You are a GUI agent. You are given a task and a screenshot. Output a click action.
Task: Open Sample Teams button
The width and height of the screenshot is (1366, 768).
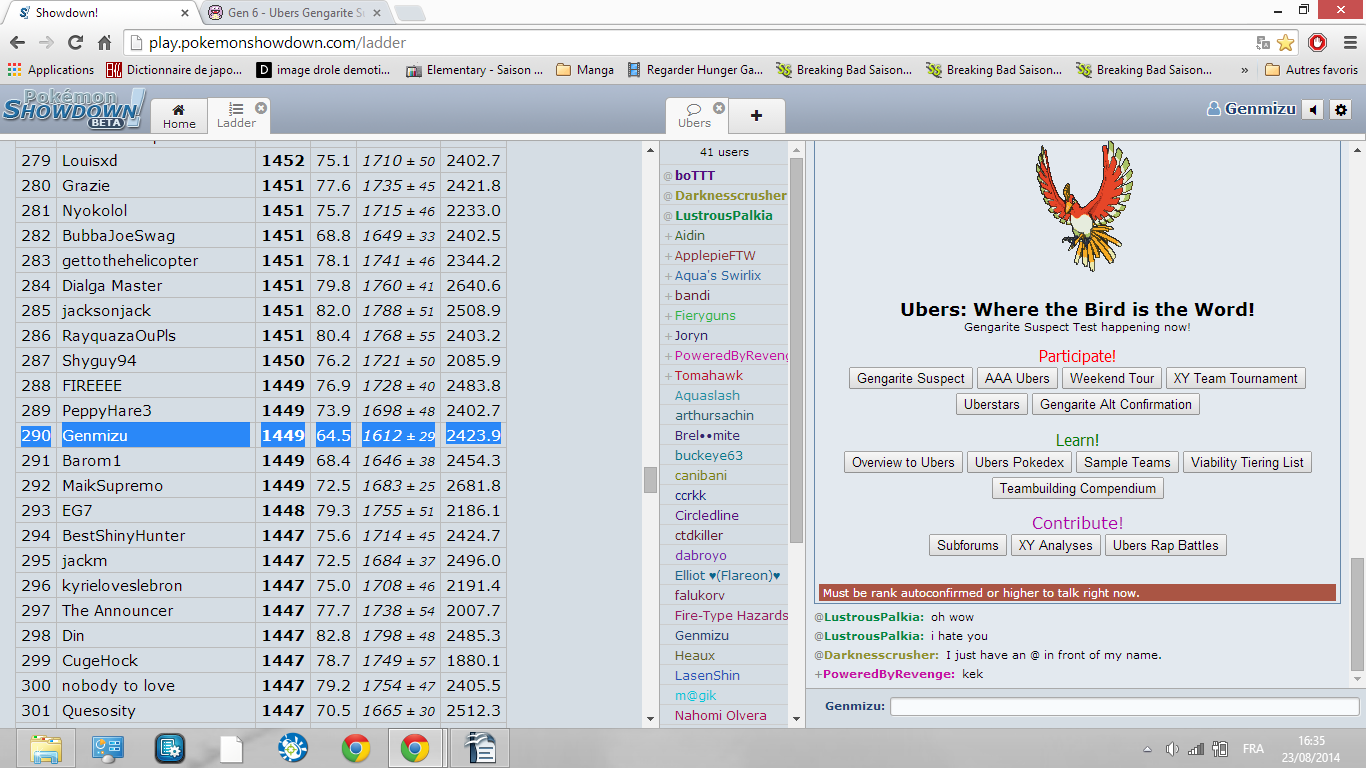1127,462
